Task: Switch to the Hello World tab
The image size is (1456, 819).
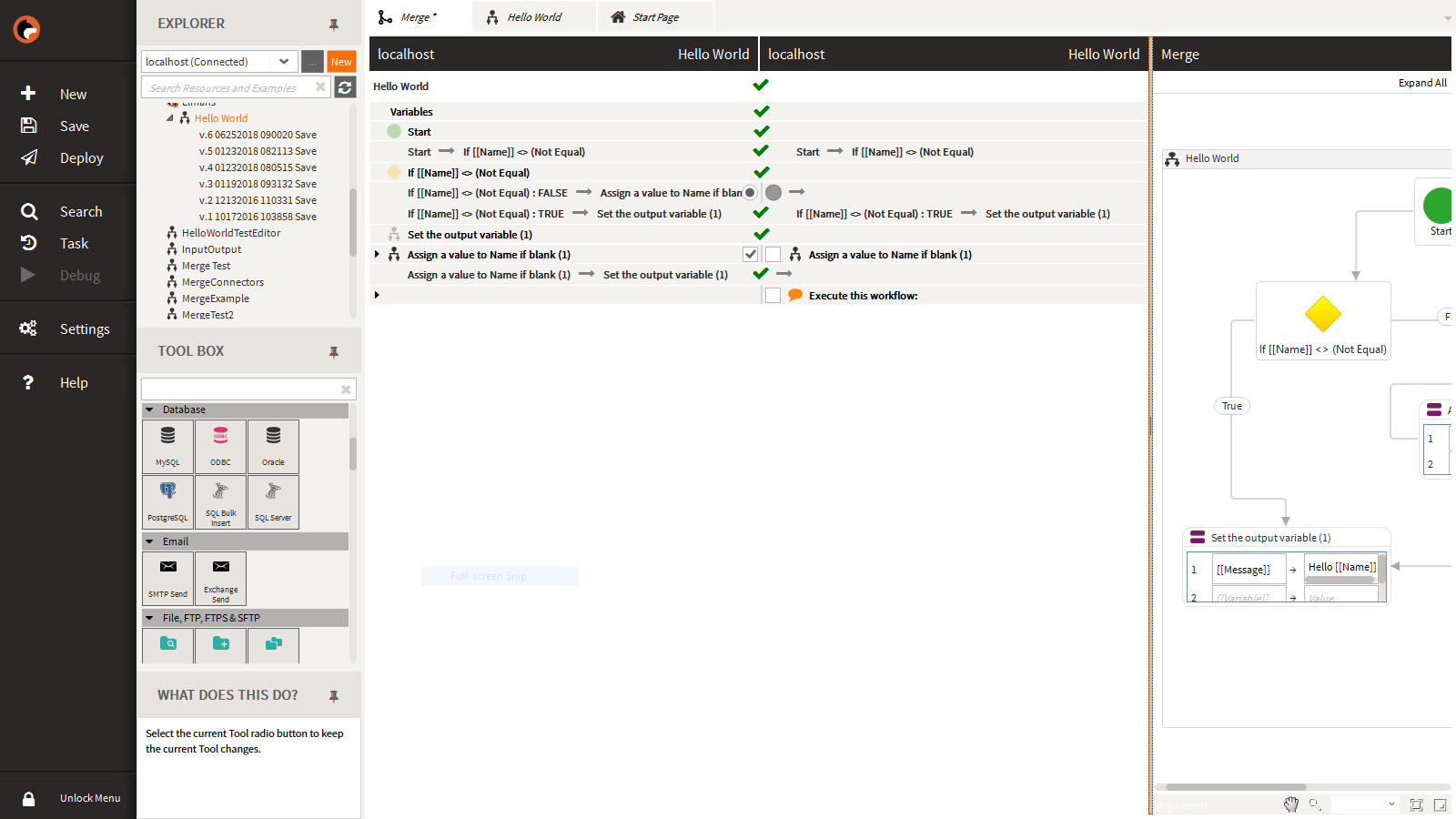Action: tap(533, 17)
